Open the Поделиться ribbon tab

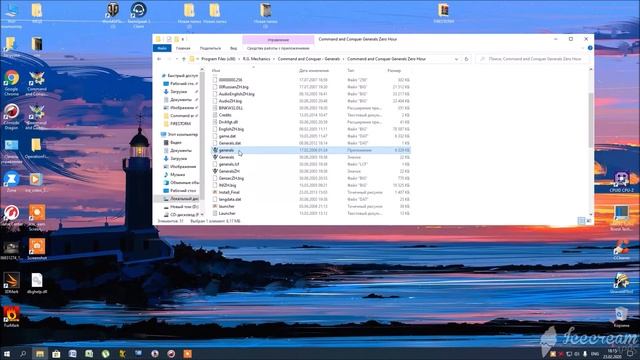[x=210, y=48]
